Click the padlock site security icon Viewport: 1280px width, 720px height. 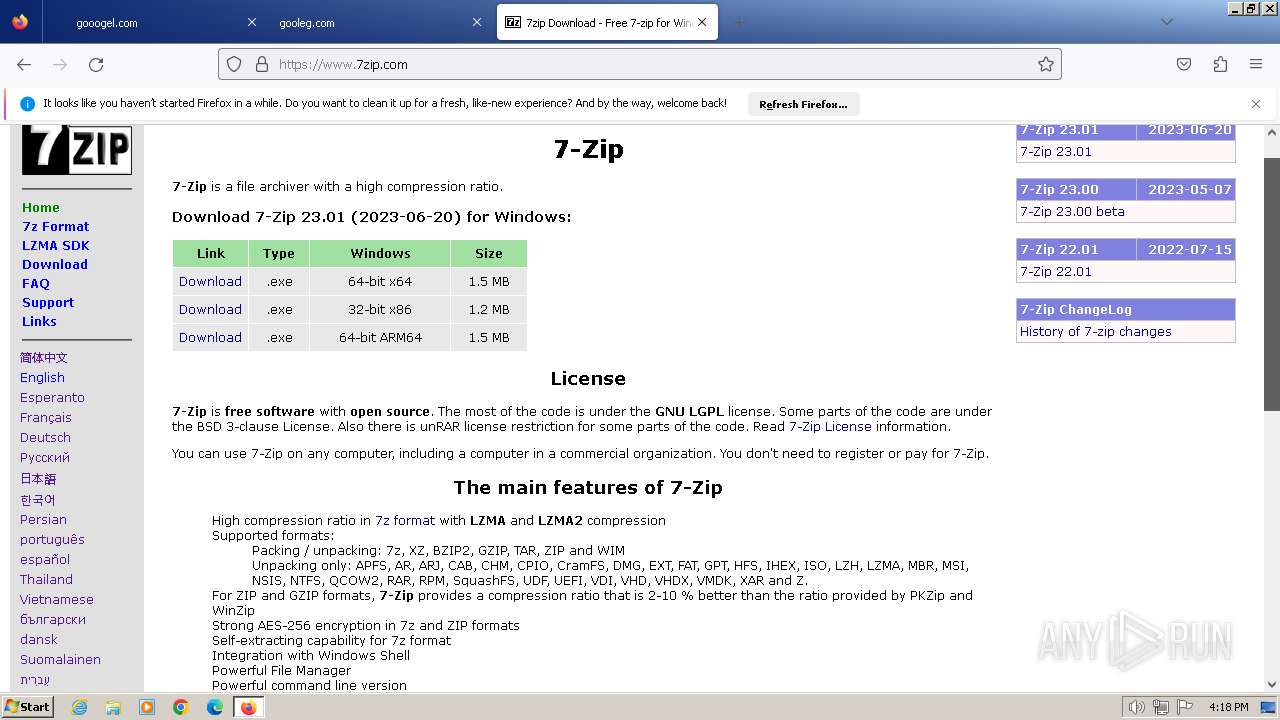point(262,64)
